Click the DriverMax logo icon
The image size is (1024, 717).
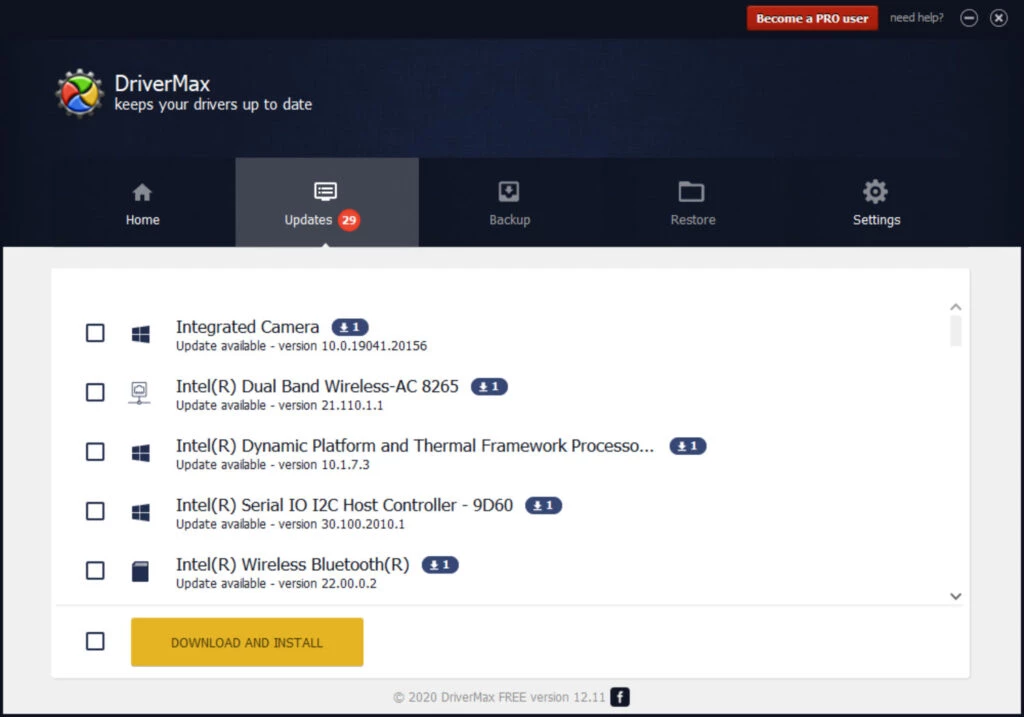pos(80,94)
